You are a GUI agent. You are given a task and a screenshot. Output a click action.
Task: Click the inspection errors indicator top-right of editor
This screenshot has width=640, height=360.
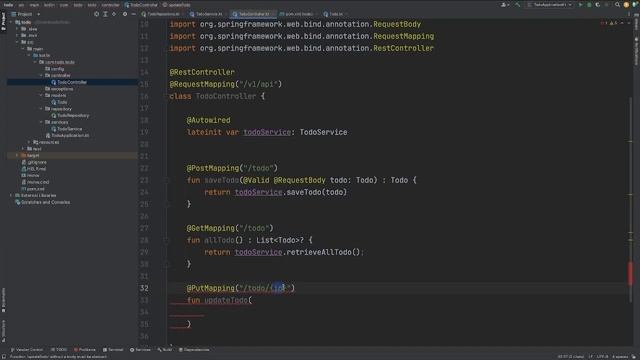point(610,23)
